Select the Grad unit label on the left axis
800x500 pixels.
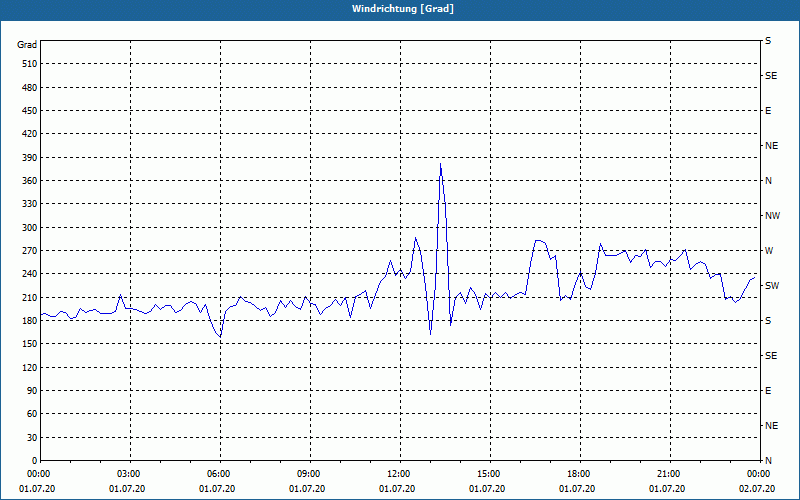[27, 45]
